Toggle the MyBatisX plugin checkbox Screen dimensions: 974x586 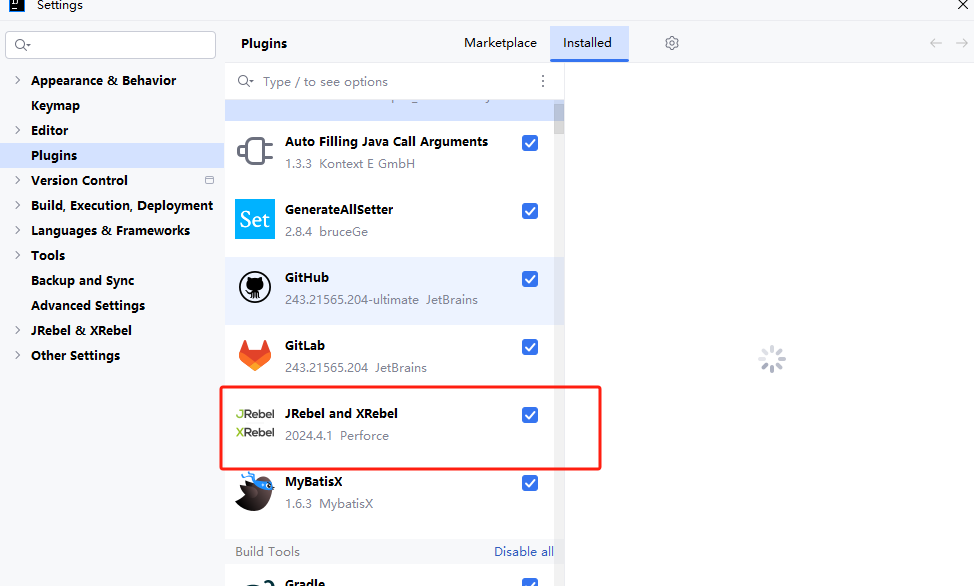pyautogui.click(x=530, y=483)
